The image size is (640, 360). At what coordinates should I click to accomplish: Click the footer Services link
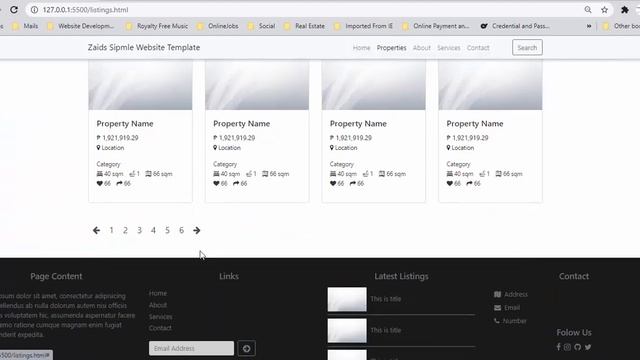160,316
